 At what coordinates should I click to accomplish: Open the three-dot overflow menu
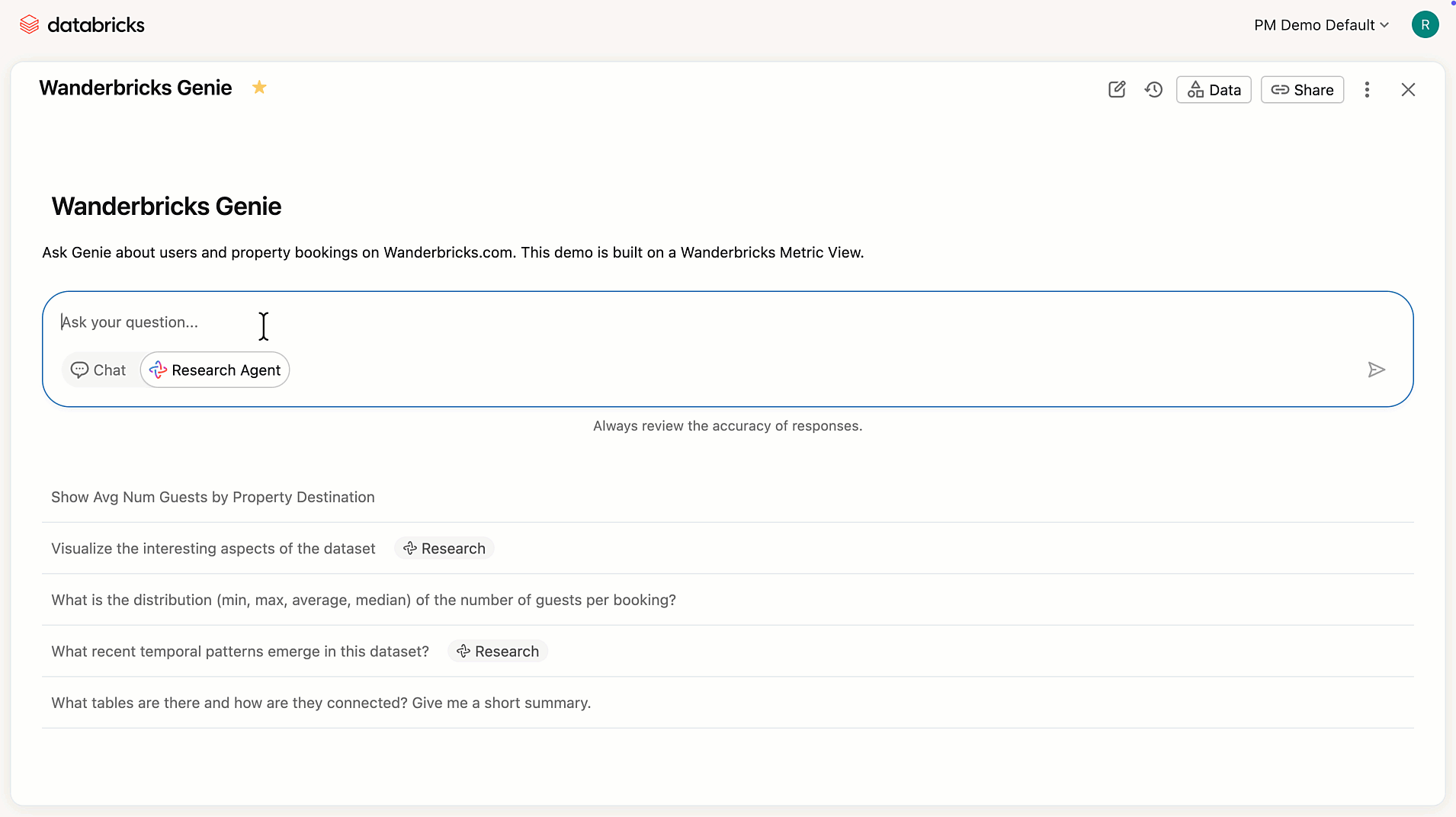point(1367,89)
